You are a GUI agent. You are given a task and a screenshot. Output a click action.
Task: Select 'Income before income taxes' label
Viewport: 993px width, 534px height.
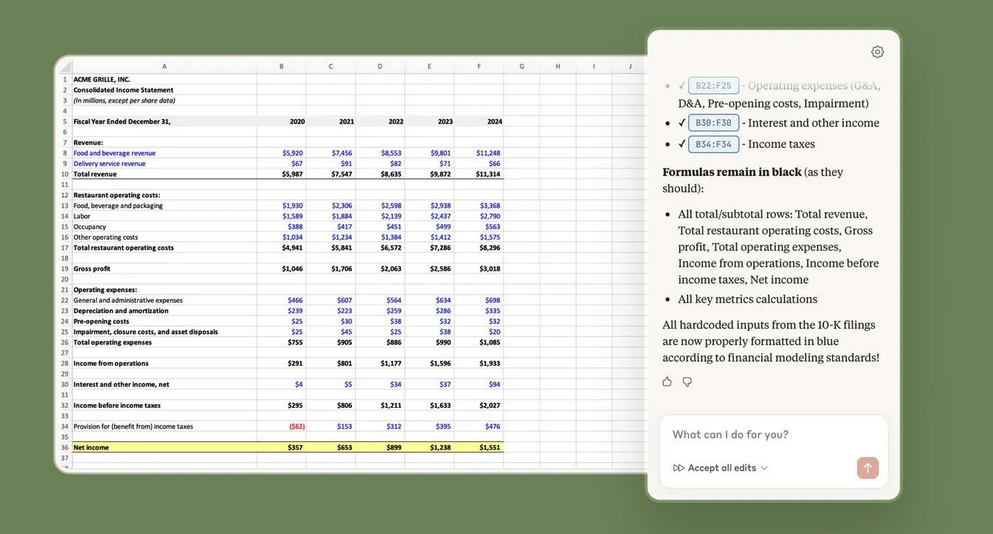pyautogui.click(x=165, y=405)
